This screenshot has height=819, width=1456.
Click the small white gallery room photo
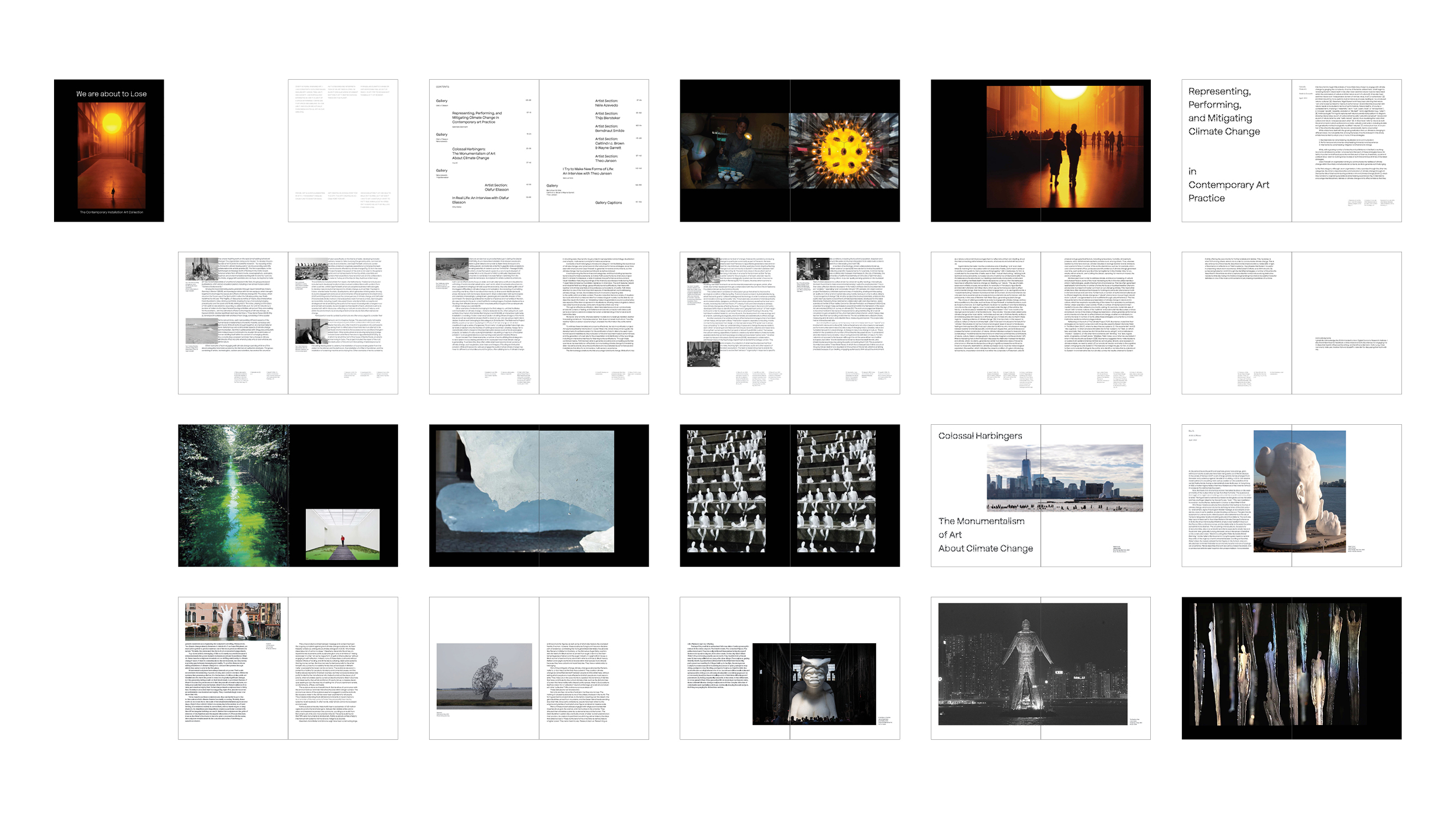342,534
